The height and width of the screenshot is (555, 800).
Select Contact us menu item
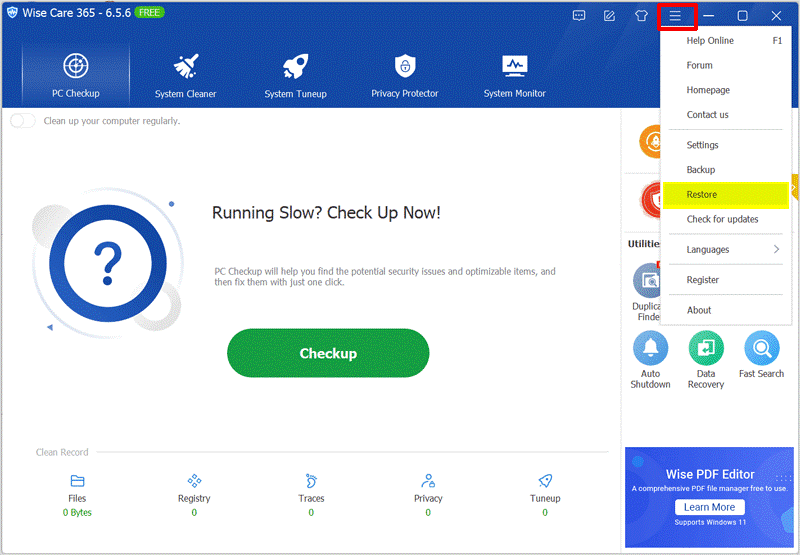[x=725, y=115]
